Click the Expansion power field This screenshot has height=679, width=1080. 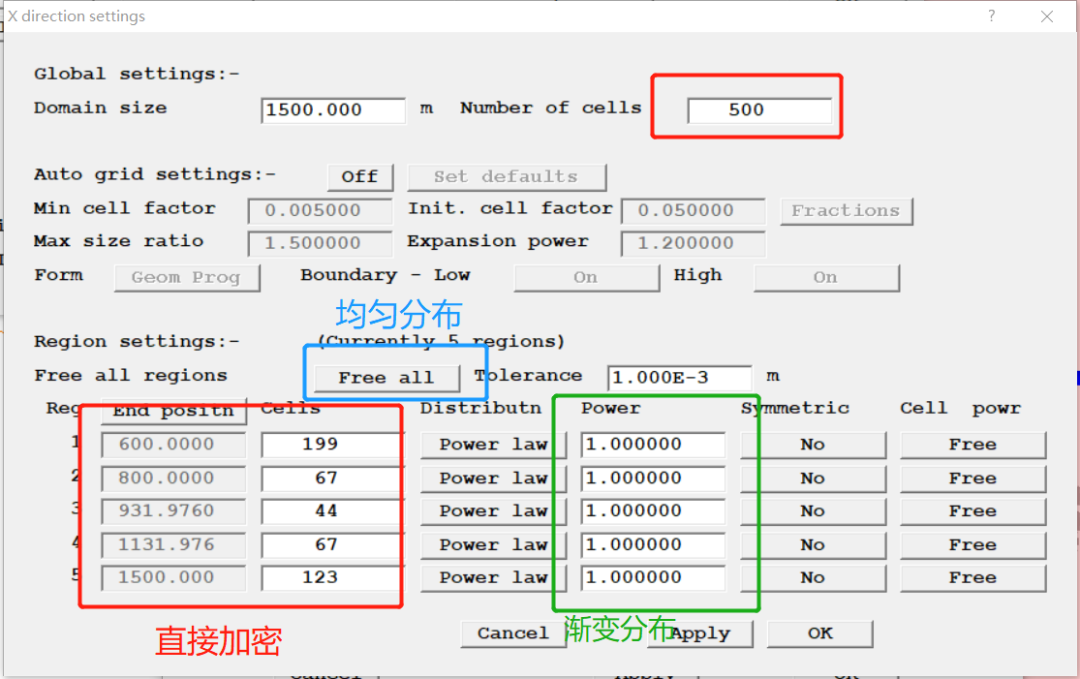[x=693, y=243]
